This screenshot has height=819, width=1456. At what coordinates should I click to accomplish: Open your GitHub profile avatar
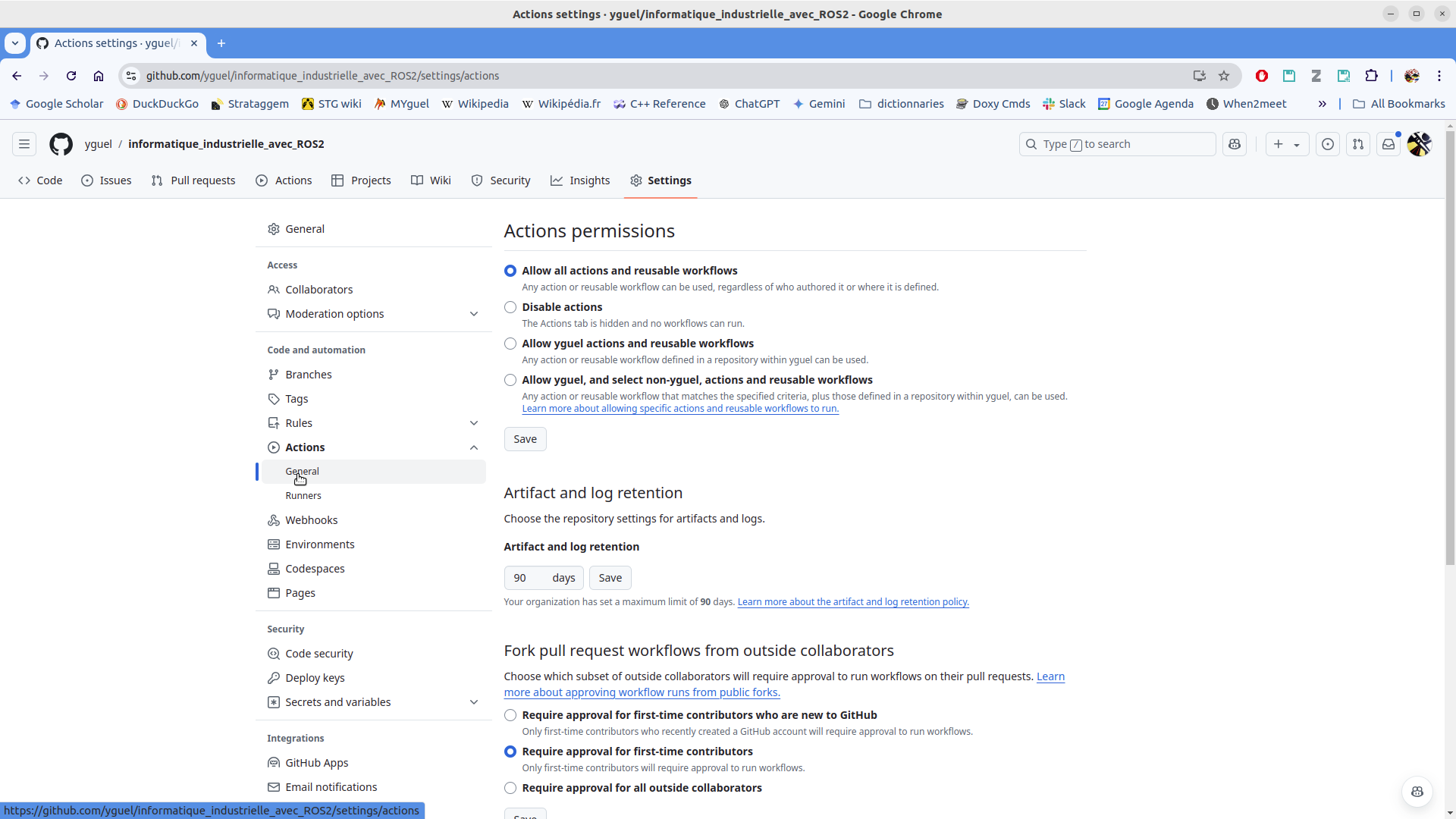[x=1419, y=144]
